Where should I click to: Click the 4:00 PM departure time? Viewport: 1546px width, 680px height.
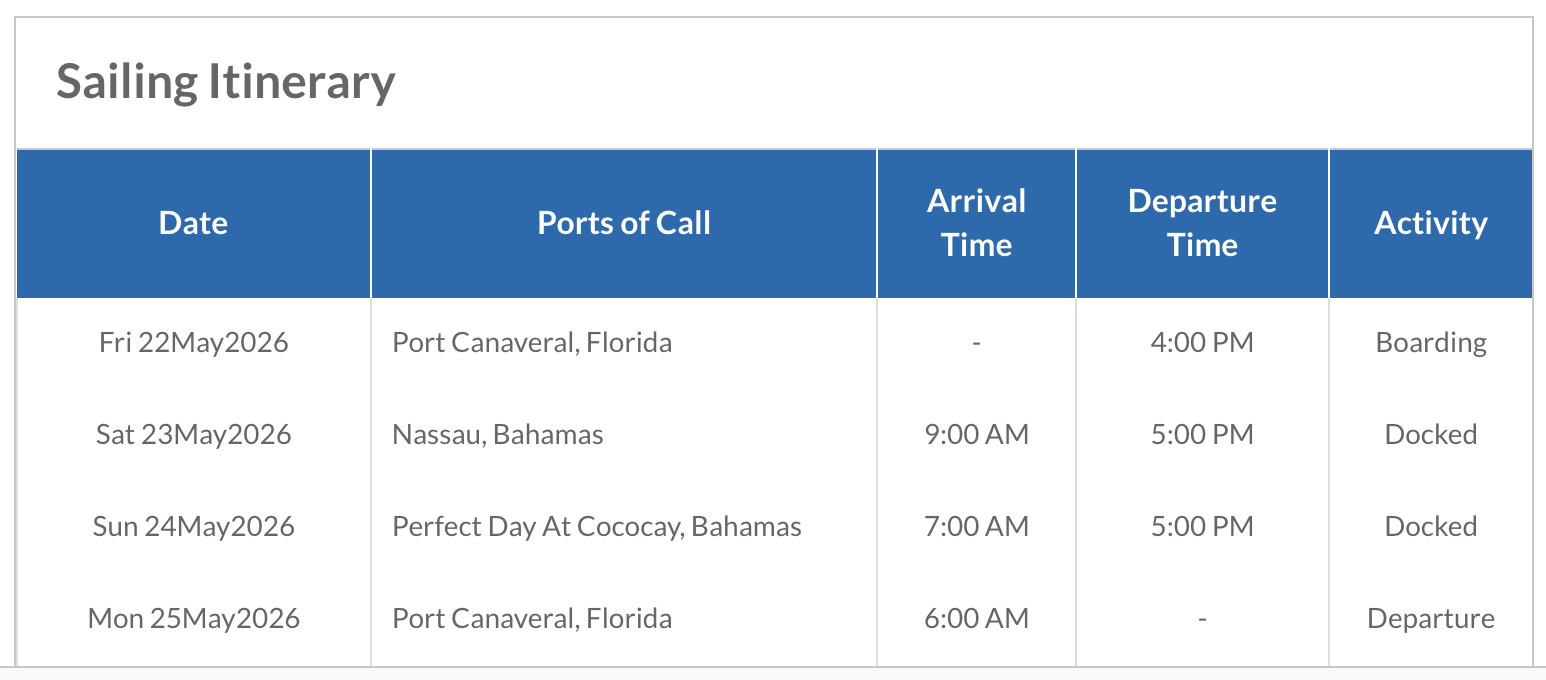tap(1202, 343)
